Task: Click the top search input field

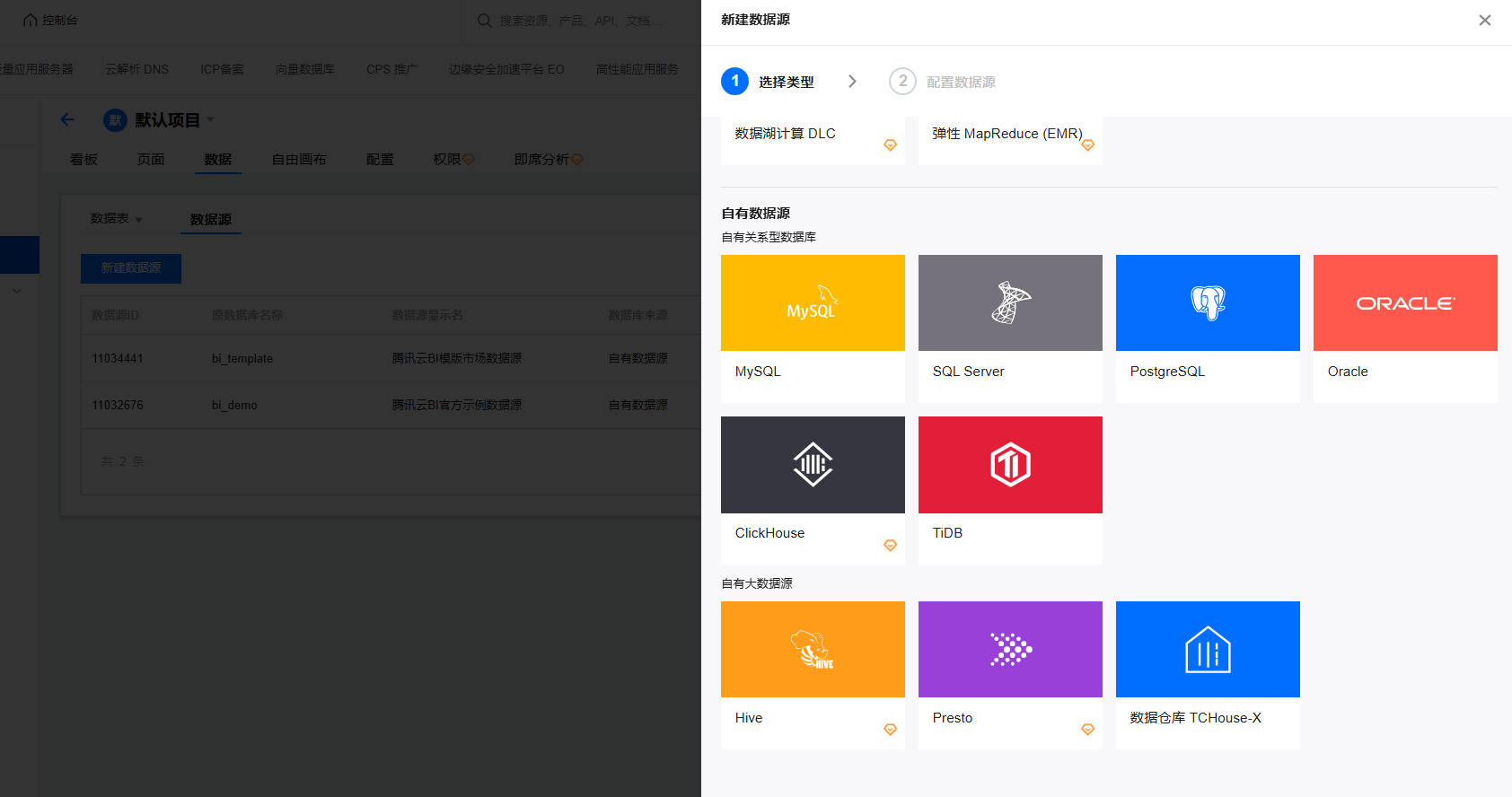Action: [581, 21]
